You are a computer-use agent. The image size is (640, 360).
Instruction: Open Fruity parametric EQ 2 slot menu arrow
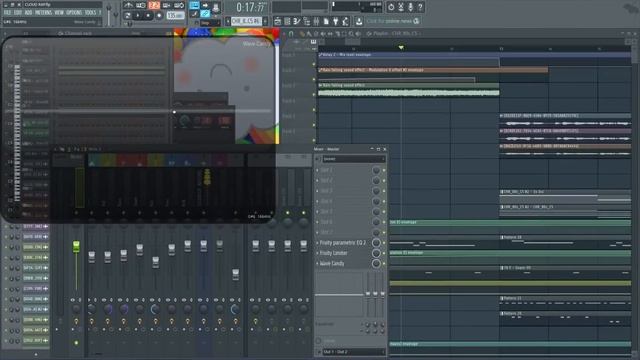318,243
